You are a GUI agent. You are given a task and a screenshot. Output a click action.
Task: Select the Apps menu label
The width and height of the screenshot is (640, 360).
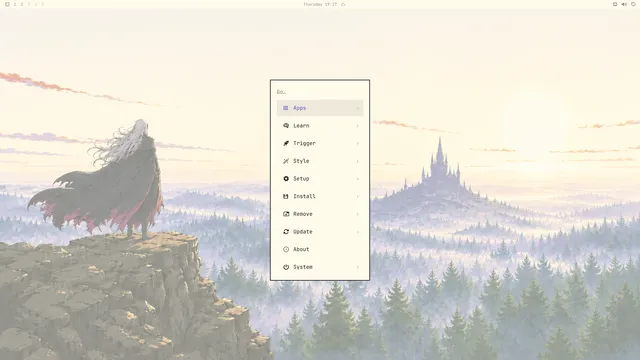tap(300, 108)
